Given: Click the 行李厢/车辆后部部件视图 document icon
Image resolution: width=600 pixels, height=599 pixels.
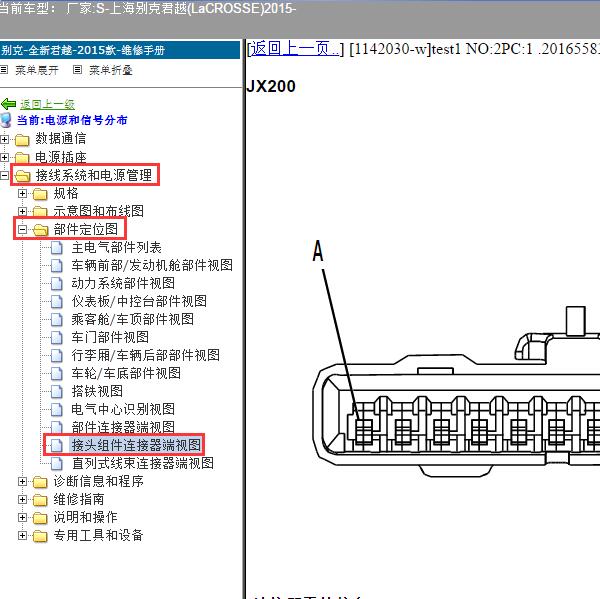Looking at the screenshot, I should tap(57, 356).
